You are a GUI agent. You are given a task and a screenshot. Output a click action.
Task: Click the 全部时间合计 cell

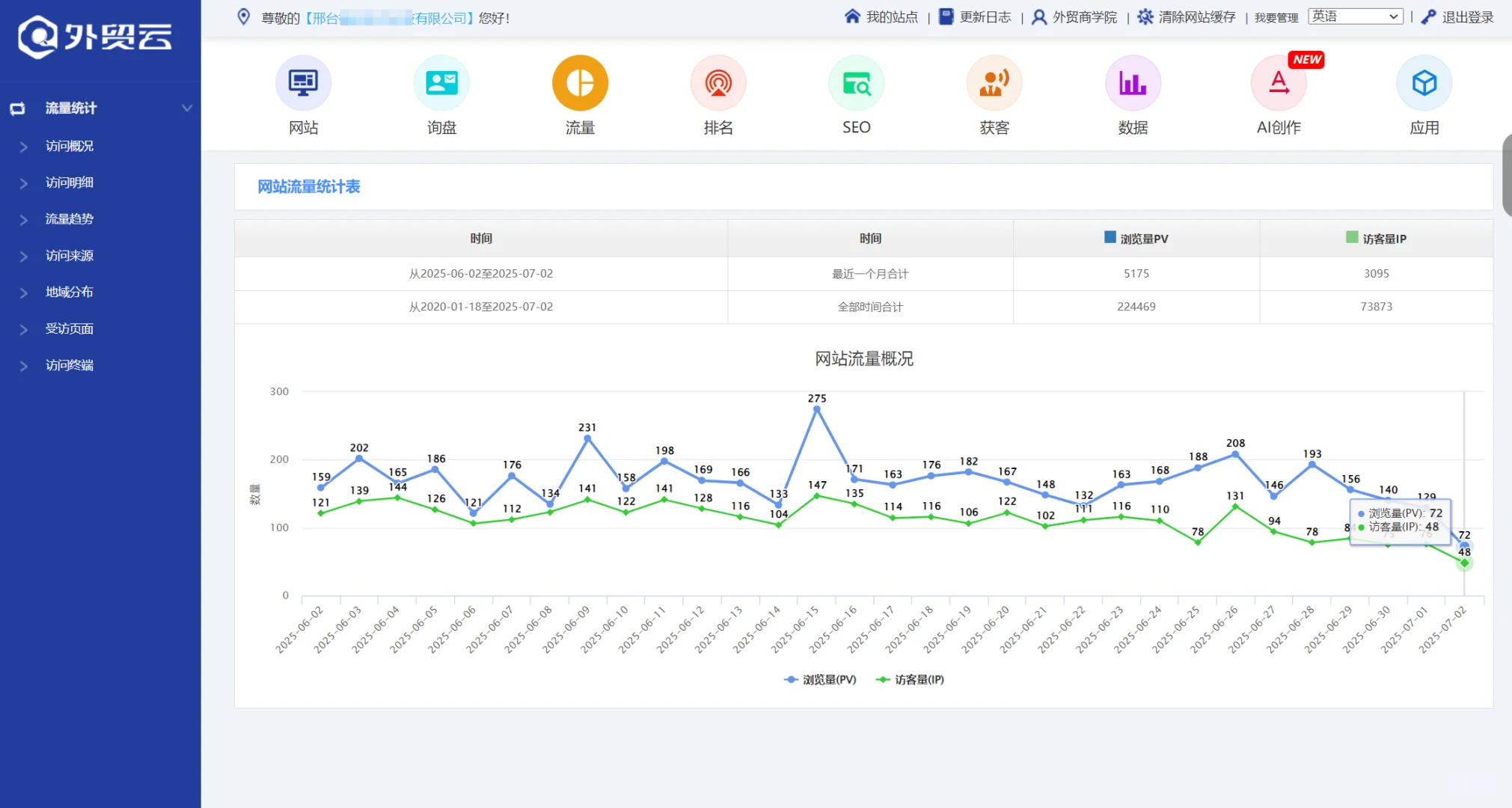click(x=870, y=307)
